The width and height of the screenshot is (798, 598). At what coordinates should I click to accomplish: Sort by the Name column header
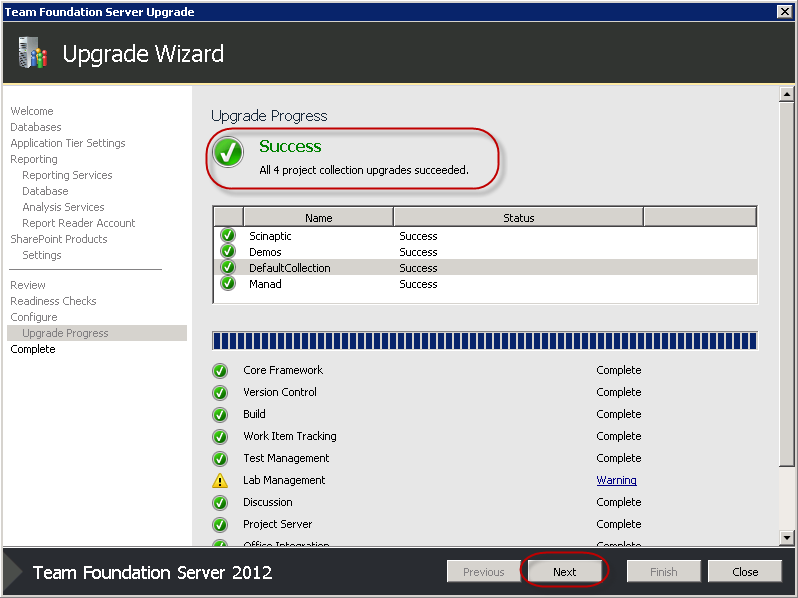319,218
